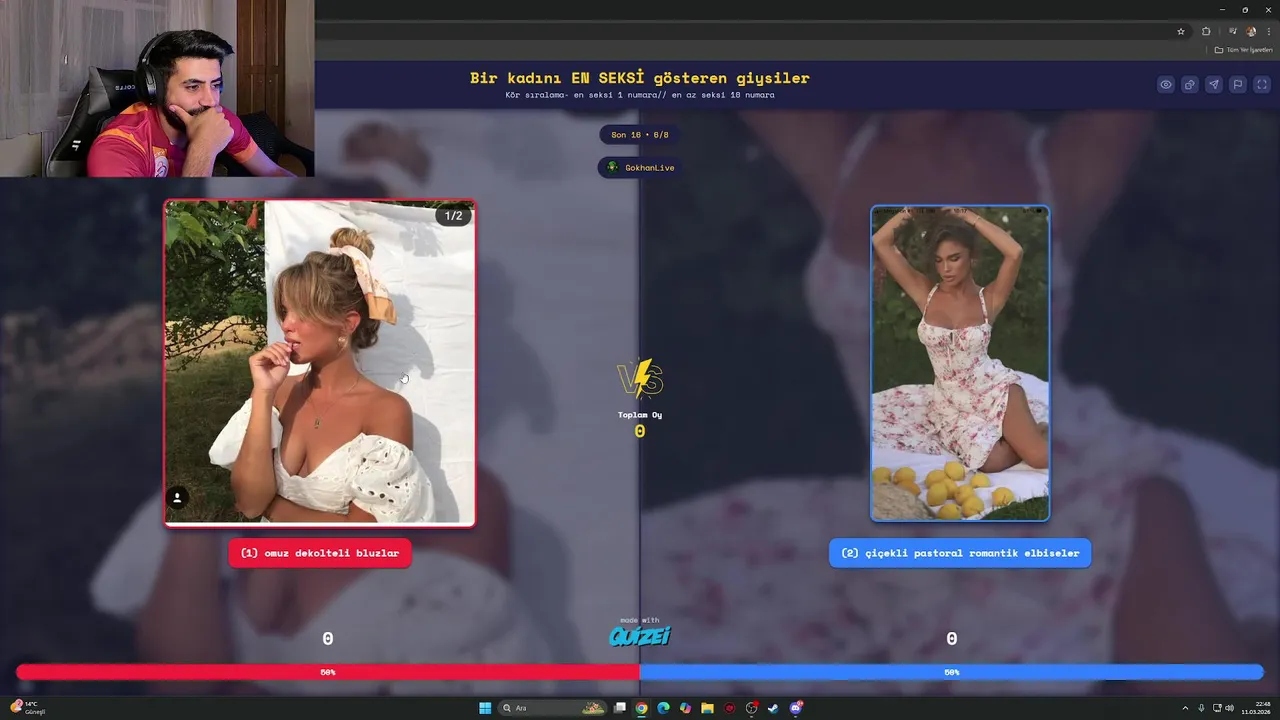Click the quiz title heading text
Viewport: 1280px width, 720px height.
(x=640, y=78)
